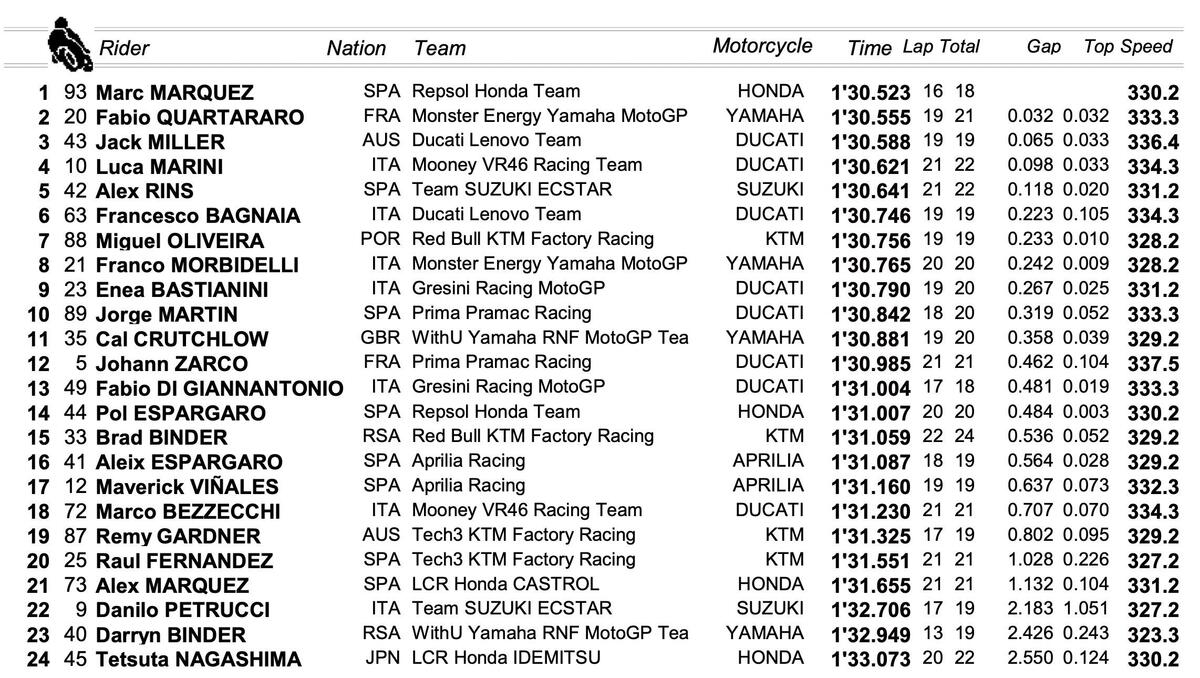
Task: Click the Lap Total column header
Action: click(940, 47)
